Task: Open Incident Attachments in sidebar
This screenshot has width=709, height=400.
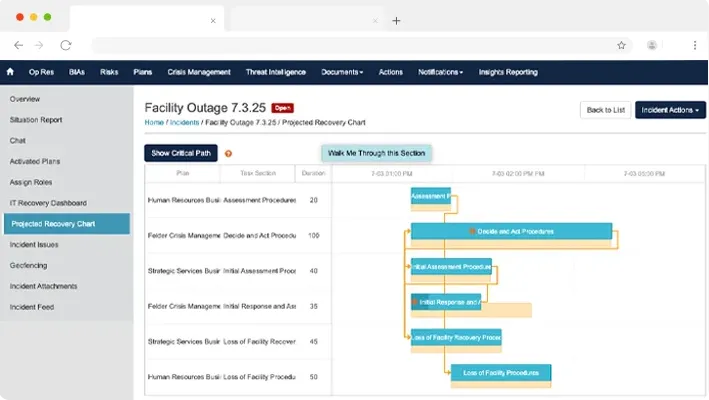Action: pyautogui.click(x=66, y=286)
